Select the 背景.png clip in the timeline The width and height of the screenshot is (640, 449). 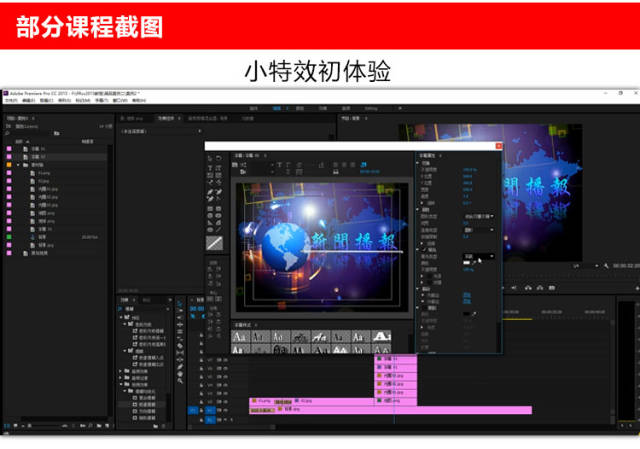(390, 410)
